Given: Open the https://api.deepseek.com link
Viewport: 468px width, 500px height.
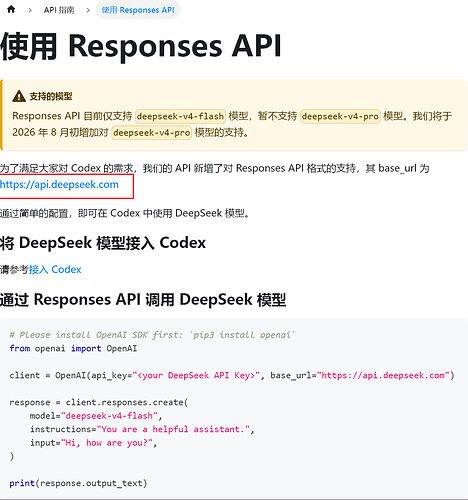Looking at the screenshot, I should coord(59,184).
